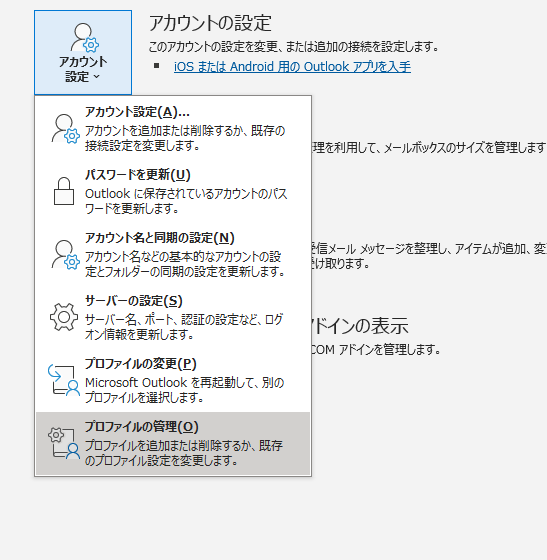The image size is (547, 560).
Task: Click the アドインの表示 heading behind menu
Action: pyautogui.click(x=359, y=326)
